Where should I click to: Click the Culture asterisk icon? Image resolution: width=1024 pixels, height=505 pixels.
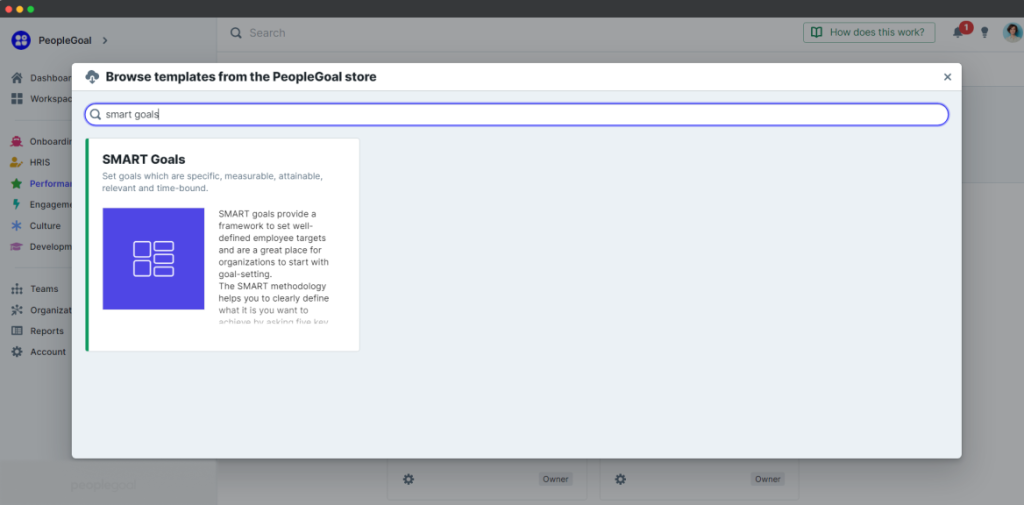[x=17, y=225]
